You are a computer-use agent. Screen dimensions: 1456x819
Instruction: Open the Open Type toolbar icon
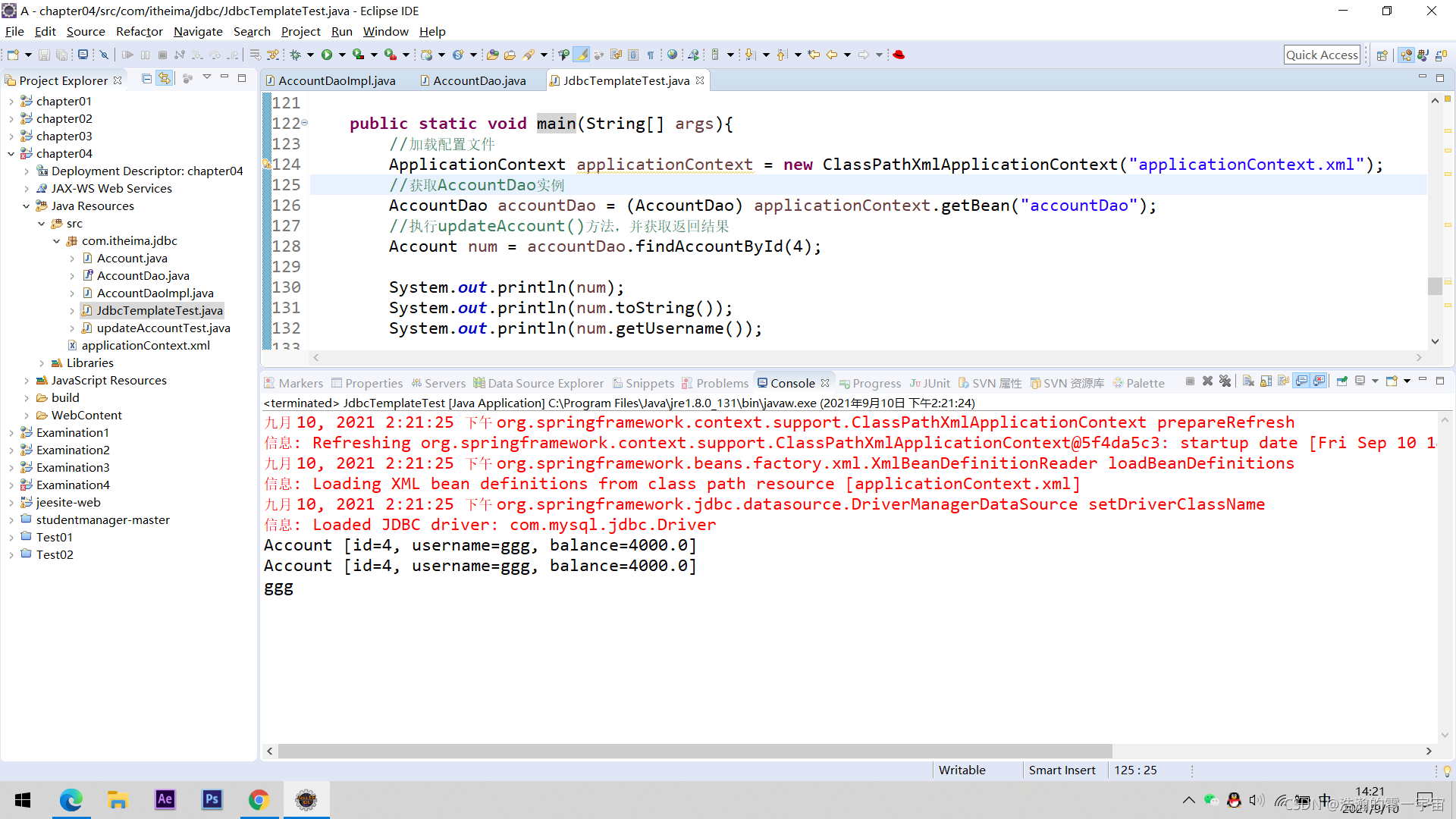pyautogui.click(x=492, y=55)
